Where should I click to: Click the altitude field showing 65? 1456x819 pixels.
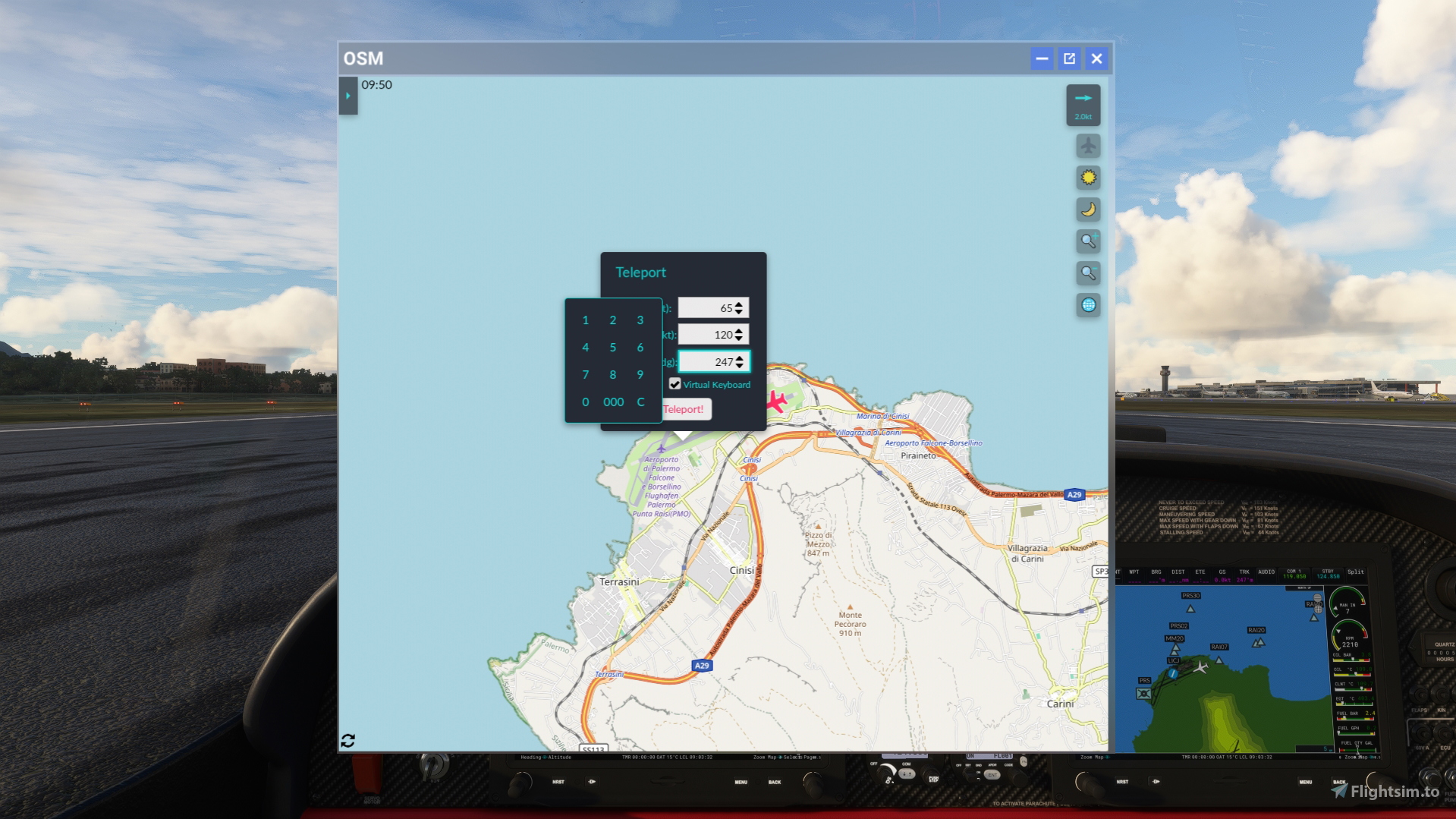[x=713, y=307]
